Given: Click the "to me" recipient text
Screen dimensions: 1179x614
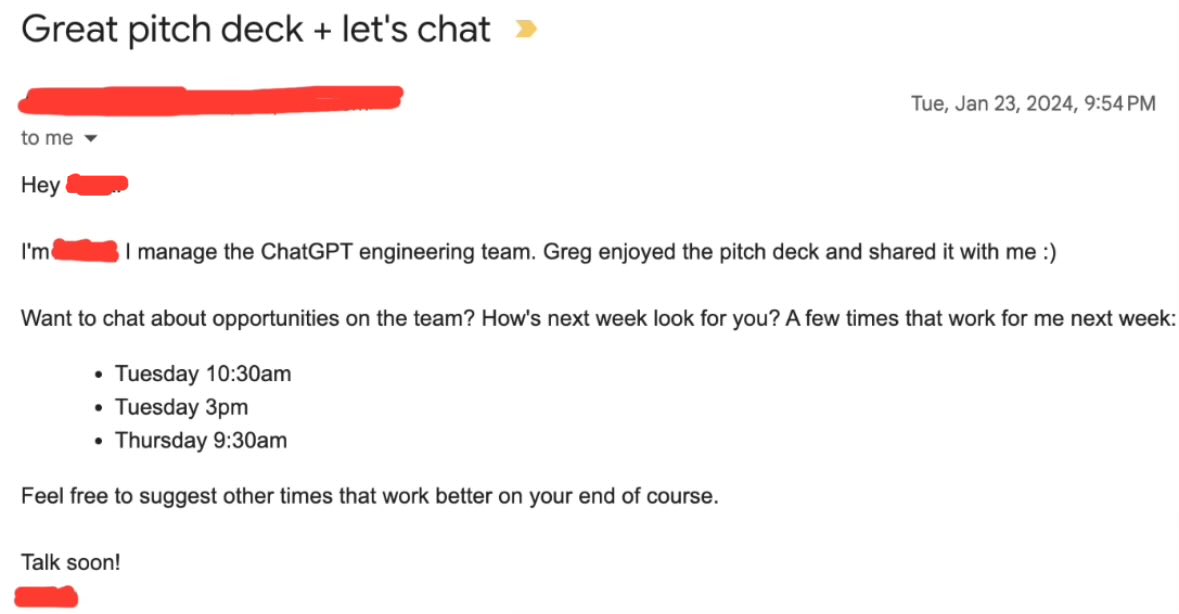Looking at the screenshot, I should pos(47,138).
